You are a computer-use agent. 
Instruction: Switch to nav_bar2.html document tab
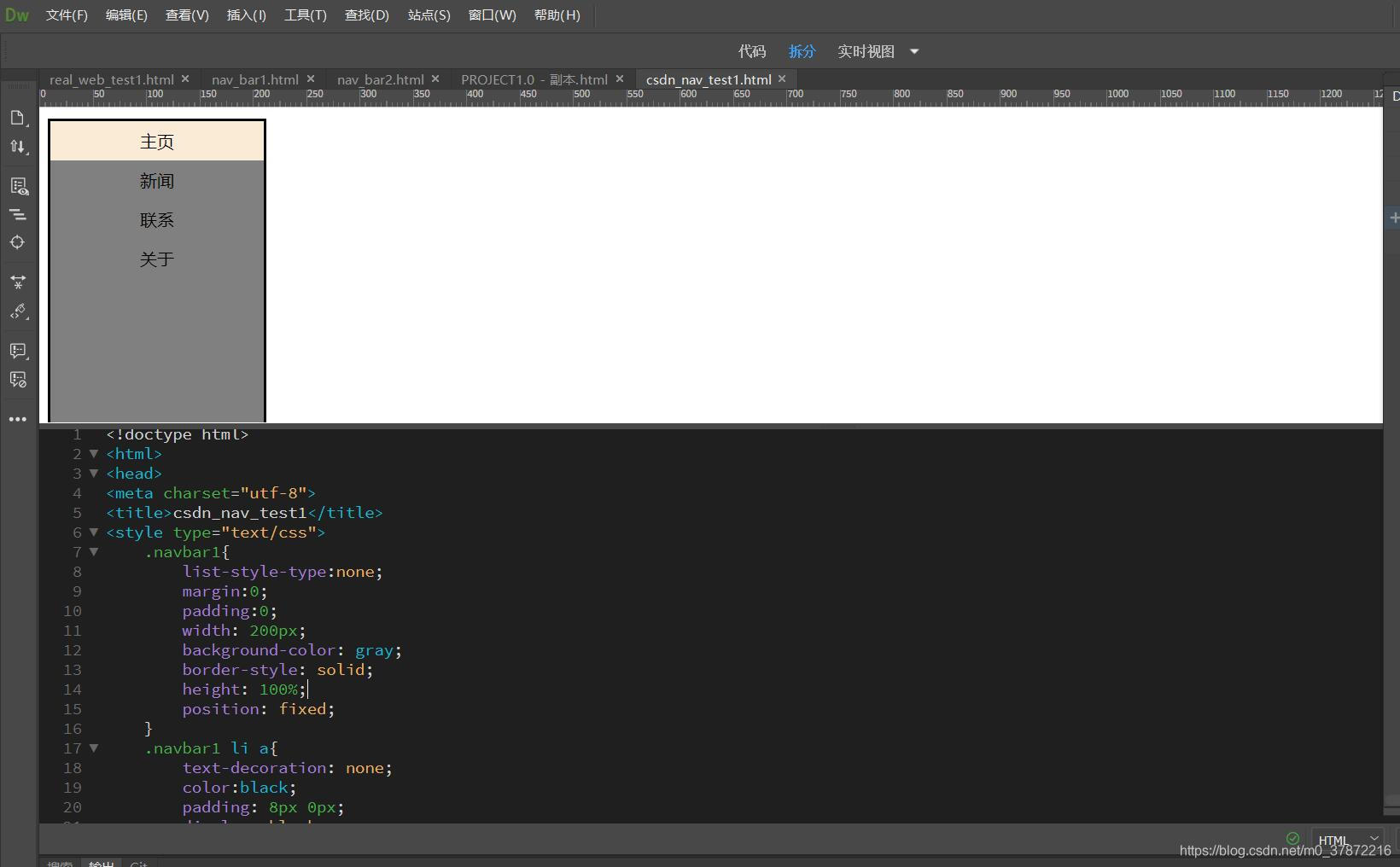pos(381,79)
